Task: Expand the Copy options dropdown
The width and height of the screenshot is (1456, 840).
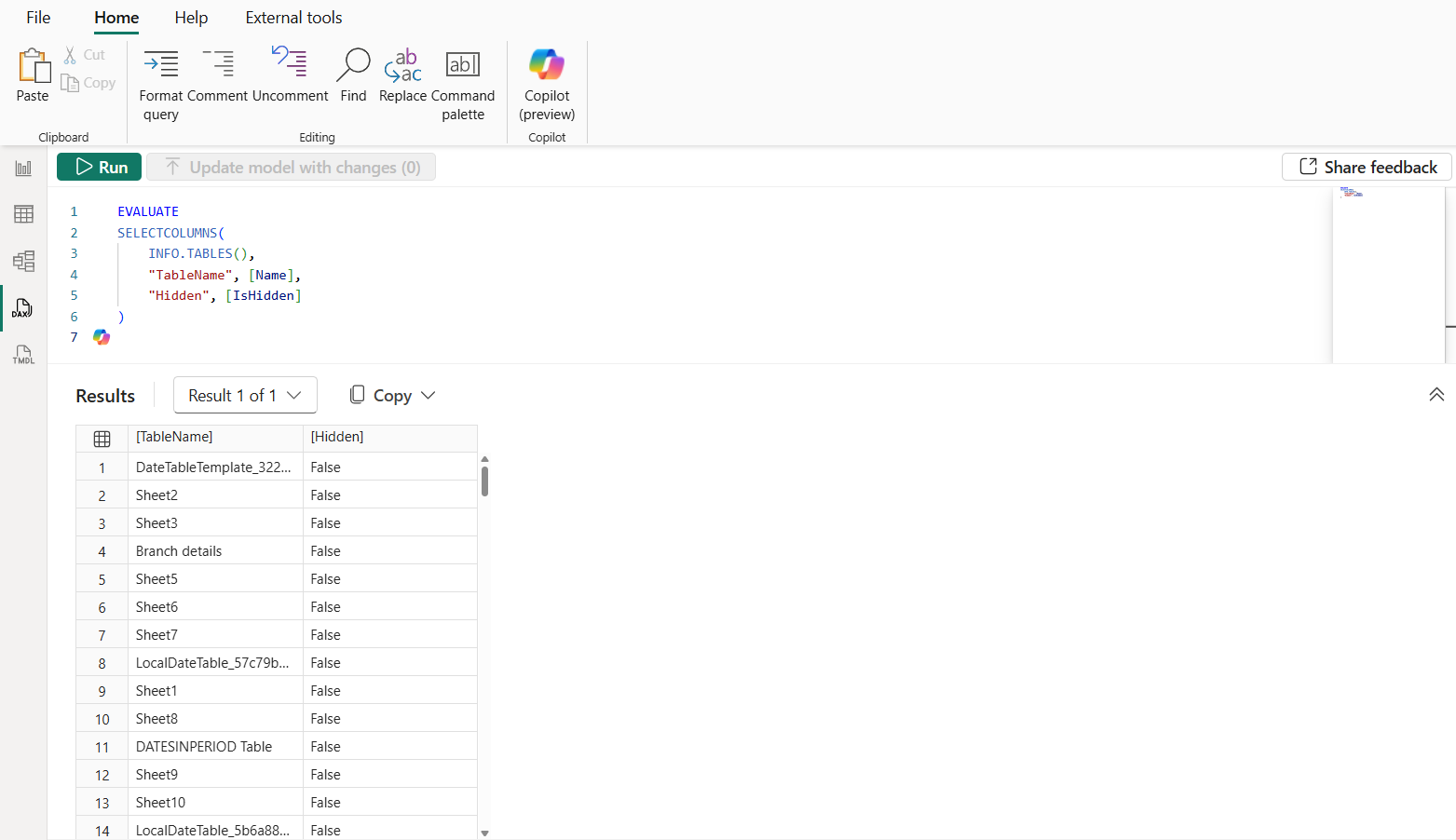Action: click(391, 395)
